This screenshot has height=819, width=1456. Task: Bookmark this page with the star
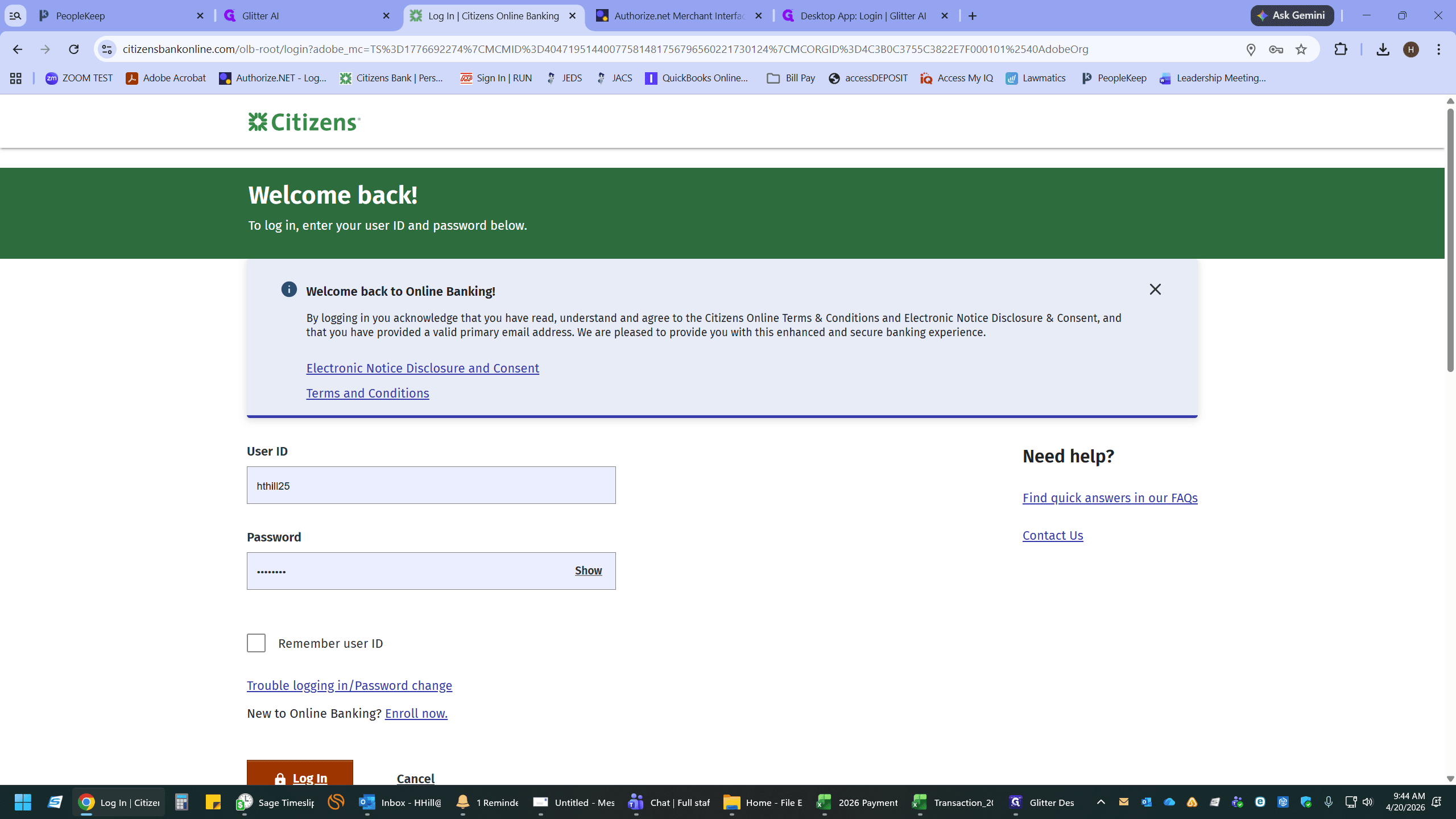coord(1301,49)
